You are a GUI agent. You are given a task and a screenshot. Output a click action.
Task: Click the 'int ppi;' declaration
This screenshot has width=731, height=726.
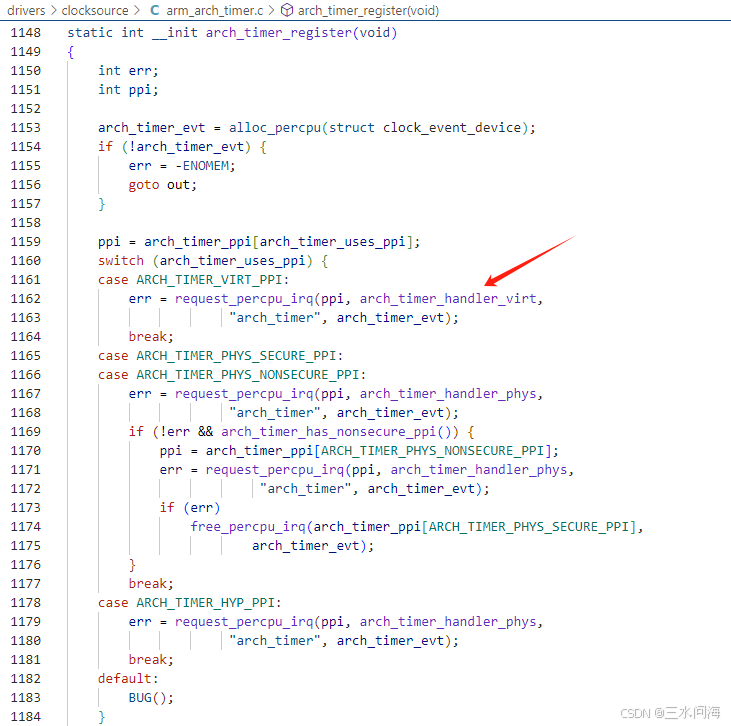pos(128,90)
